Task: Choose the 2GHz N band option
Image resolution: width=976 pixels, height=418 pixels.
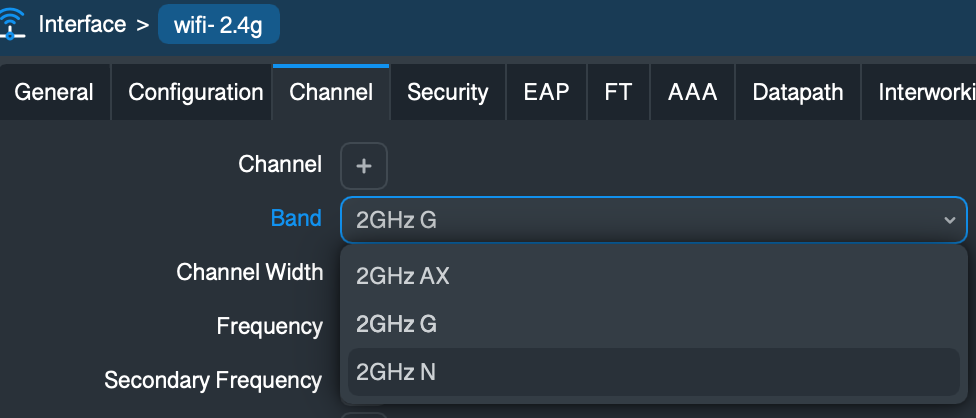Action: [396, 372]
